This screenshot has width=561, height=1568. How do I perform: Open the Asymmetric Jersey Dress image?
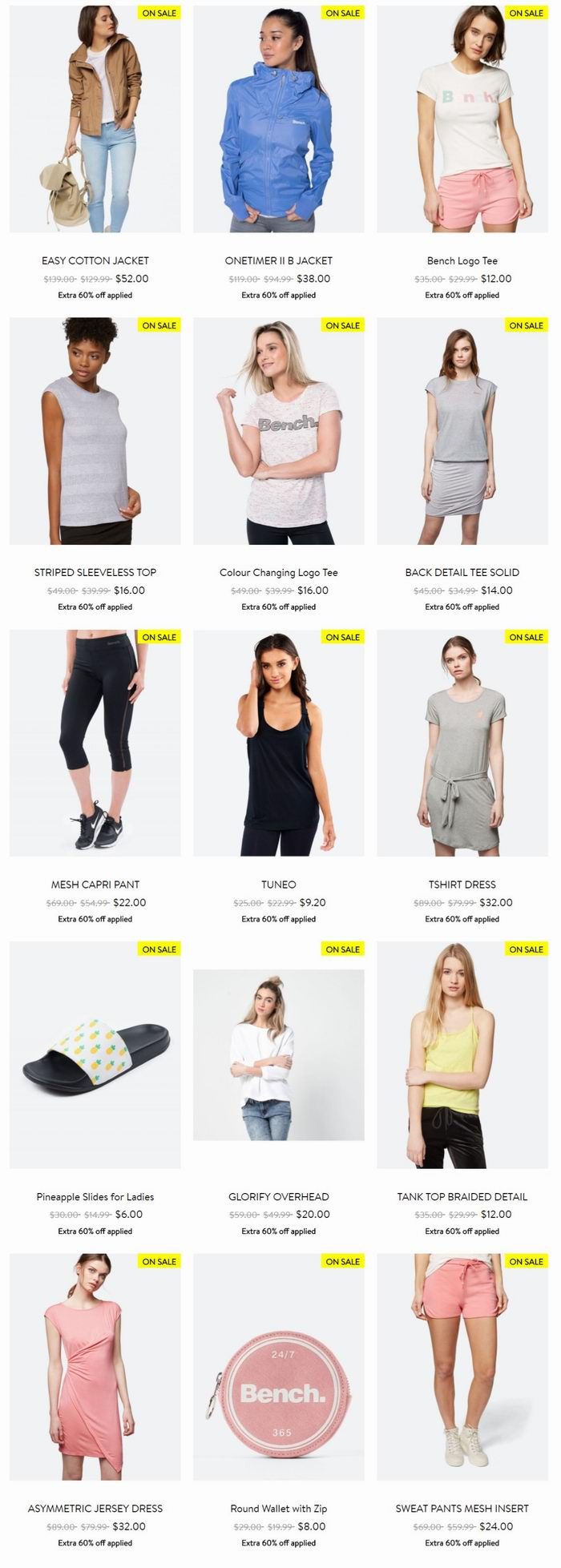coord(95,1367)
